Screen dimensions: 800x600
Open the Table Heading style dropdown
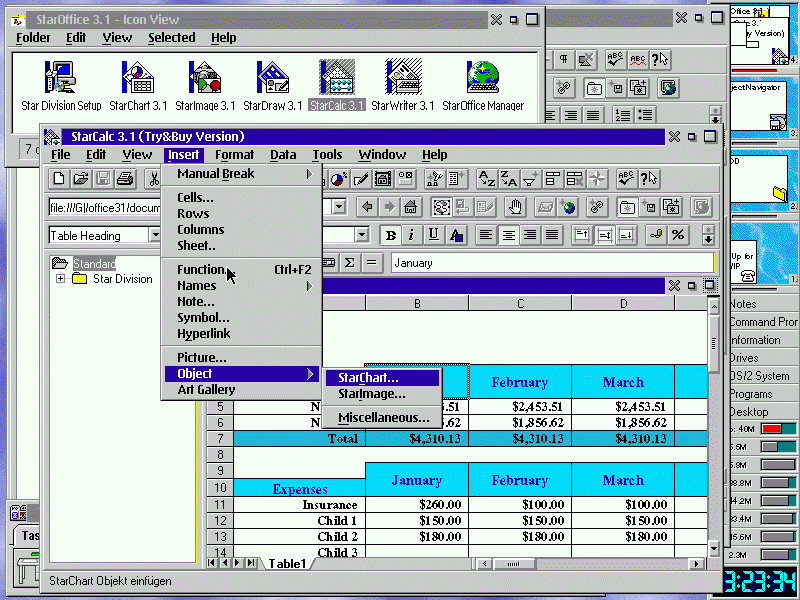click(155, 235)
